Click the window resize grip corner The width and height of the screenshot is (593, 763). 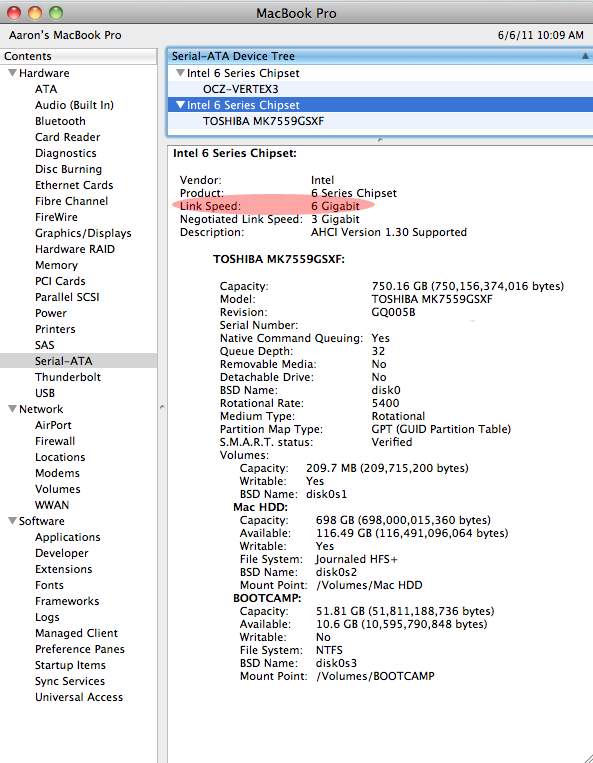[586, 757]
